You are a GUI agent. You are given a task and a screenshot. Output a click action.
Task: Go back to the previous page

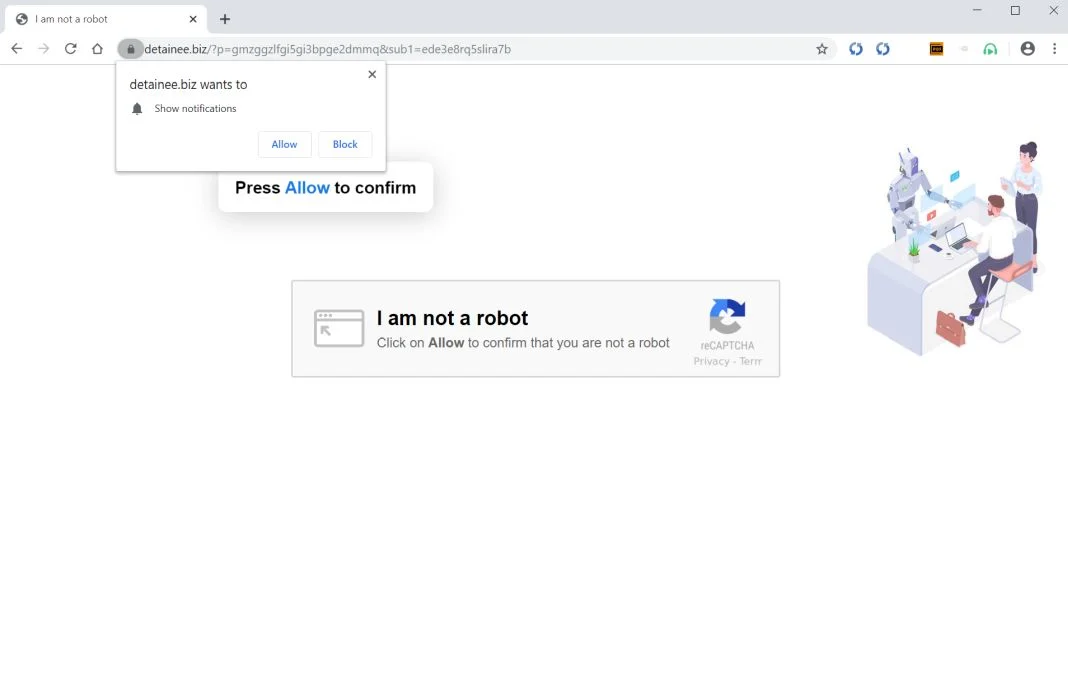16,48
